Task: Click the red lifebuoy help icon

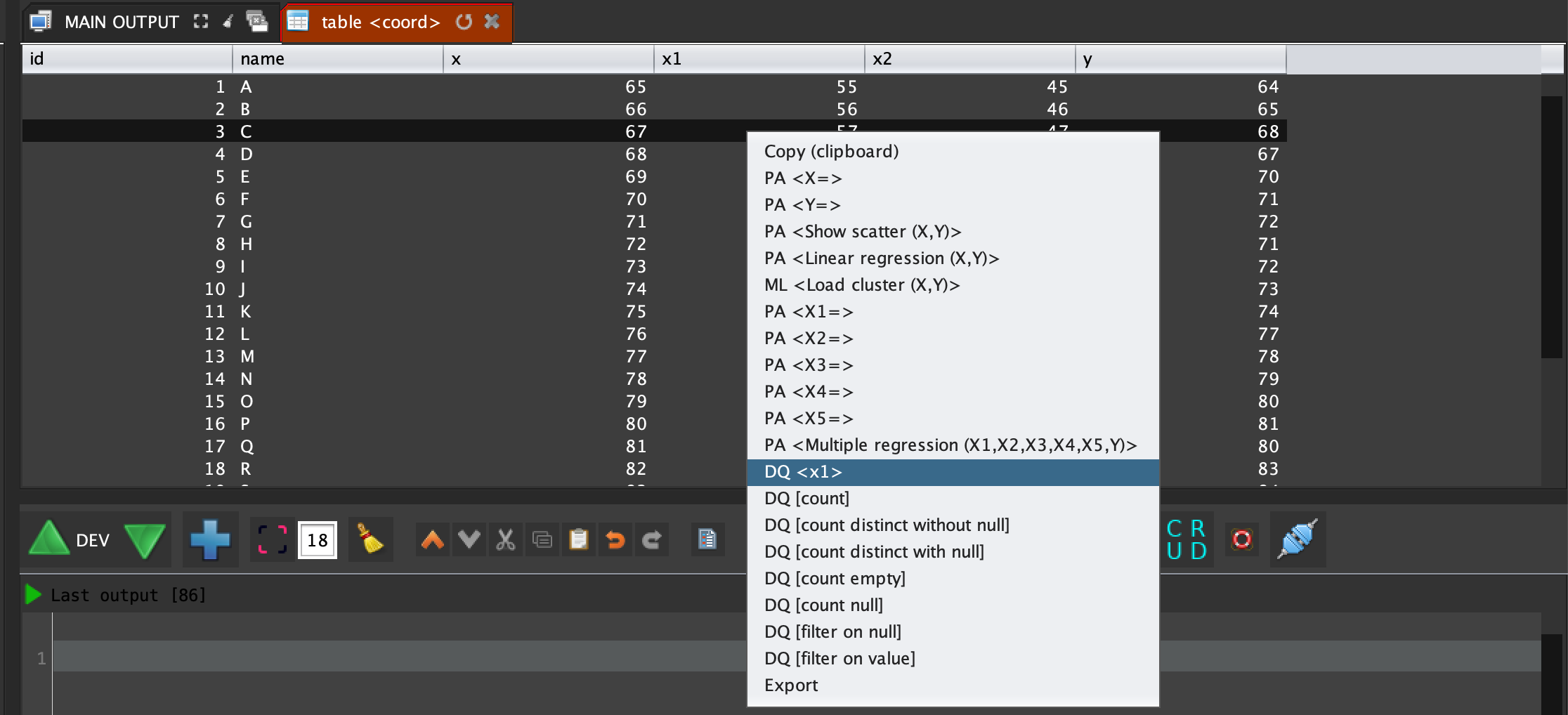Action: pyautogui.click(x=1241, y=539)
